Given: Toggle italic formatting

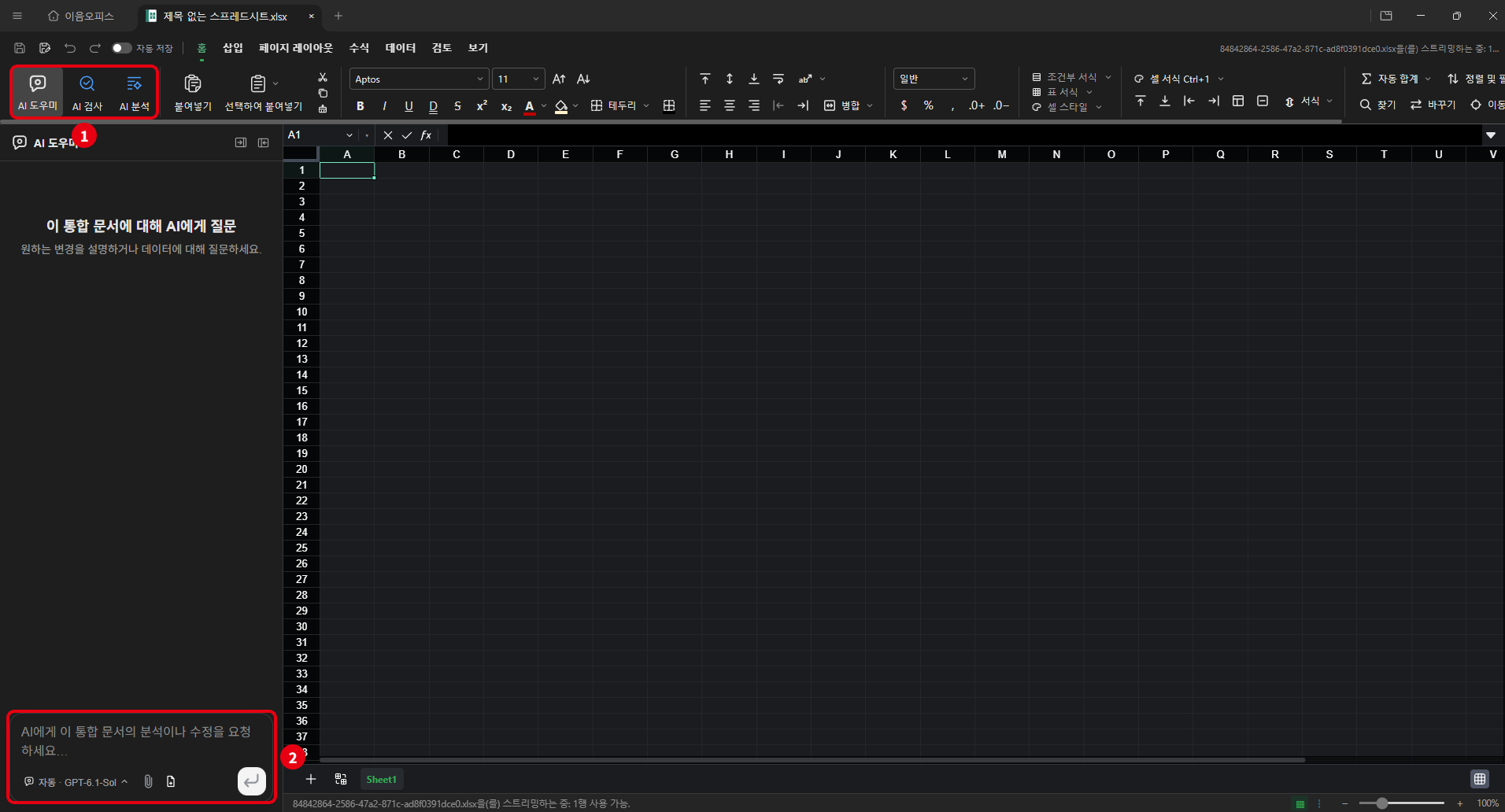Looking at the screenshot, I should [384, 105].
